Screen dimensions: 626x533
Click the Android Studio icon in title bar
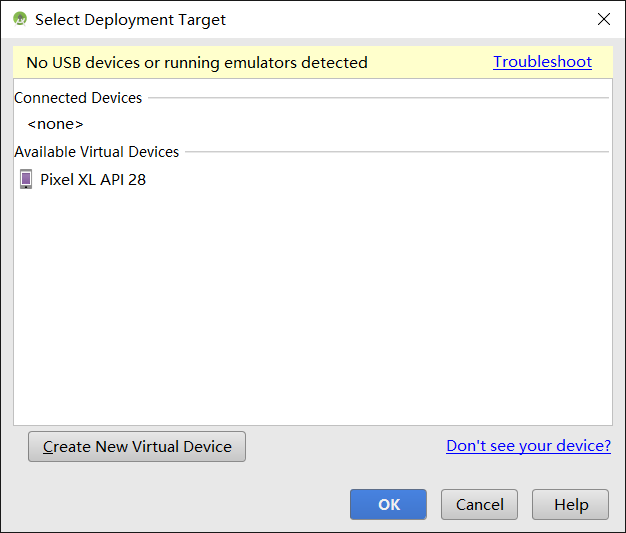pyautogui.click(x=20, y=19)
